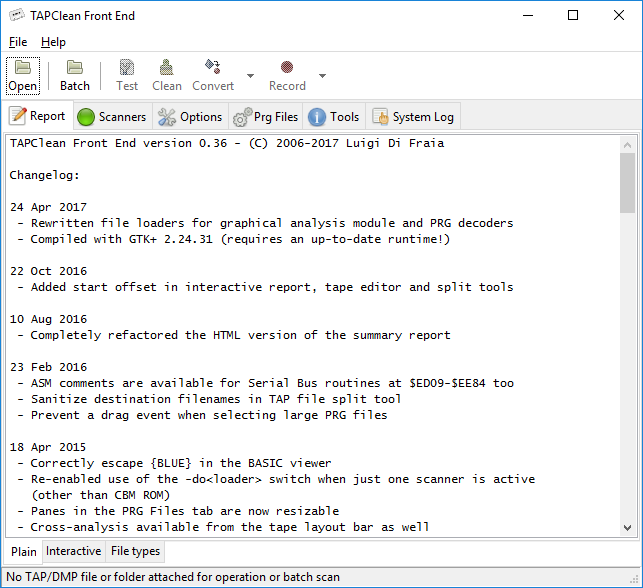Expand the Record dropdown arrow
Image resolution: width=643 pixels, height=588 pixels.
pyautogui.click(x=322, y=76)
